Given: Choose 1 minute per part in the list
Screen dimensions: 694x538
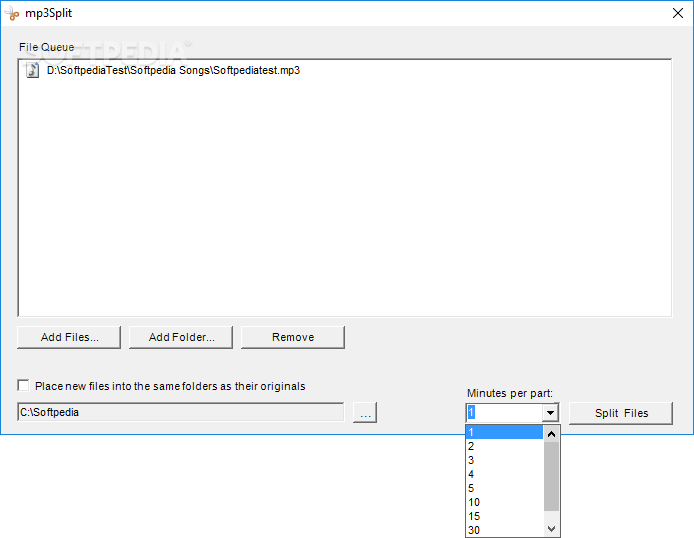Looking at the screenshot, I should [x=505, y=432].
